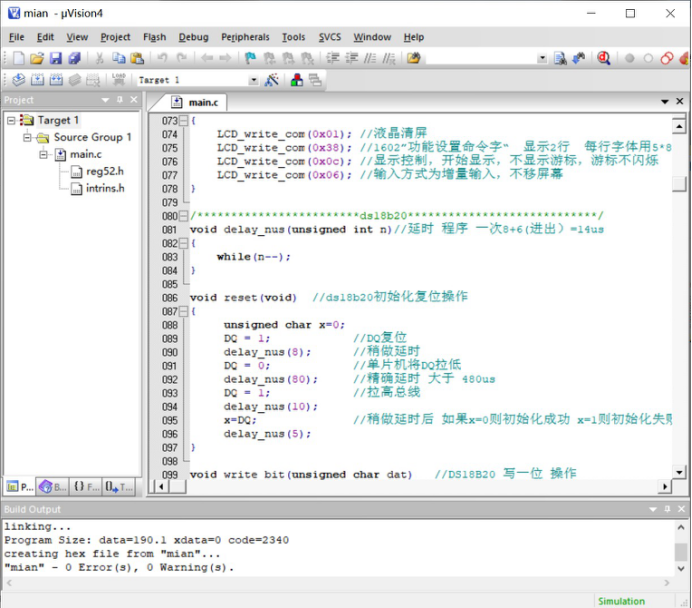The width and height of the screenshot is (692, 608).
Task: Build the target with the Build icon
Action: (38, 80)
